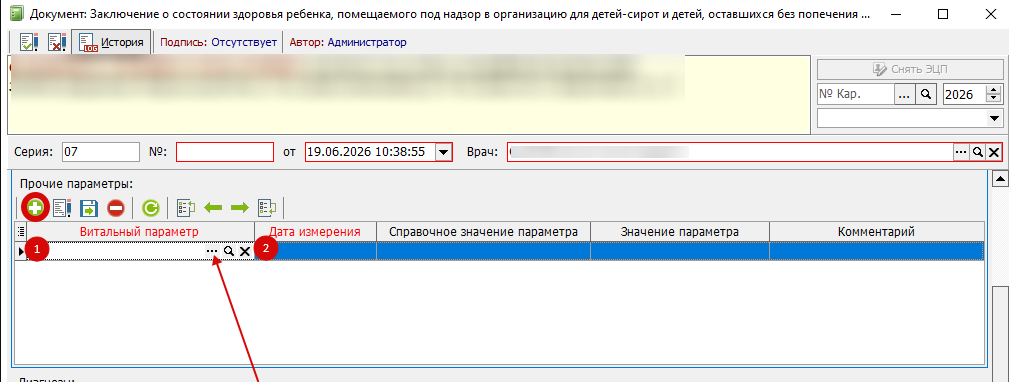Click the document date and time field
The height and width of the screenshot is (382, 1012).
370,152
